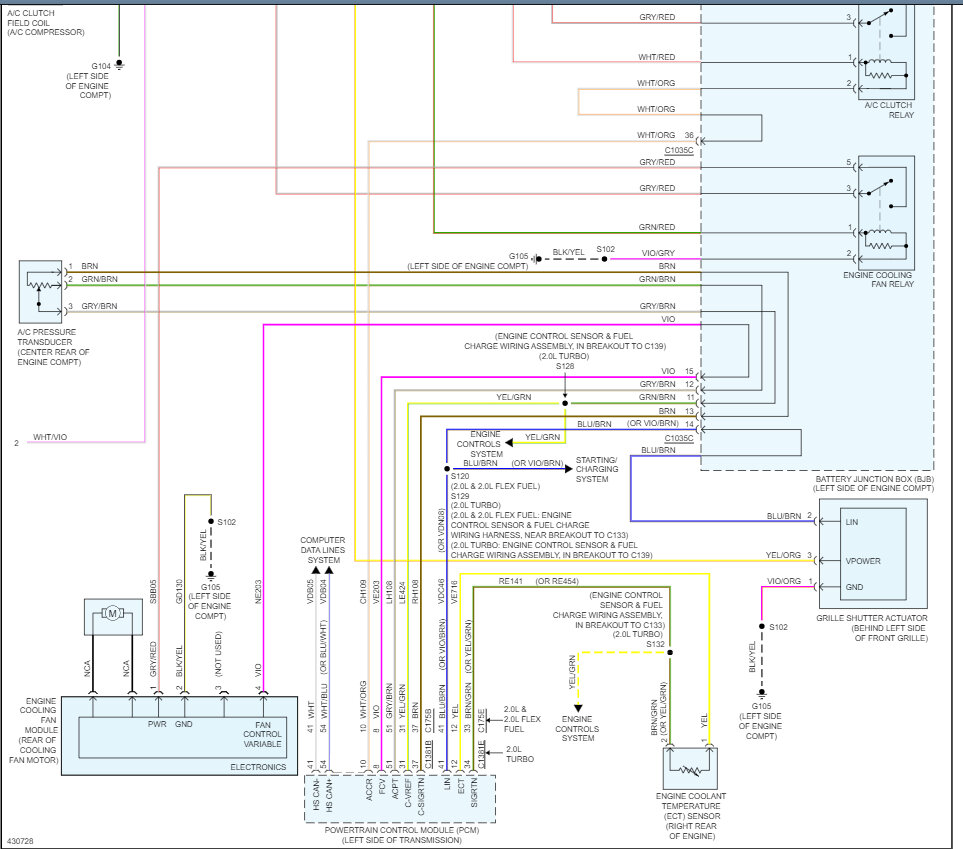
Task: Click diagram number '430728'
Action: click(x=20, y=841)
